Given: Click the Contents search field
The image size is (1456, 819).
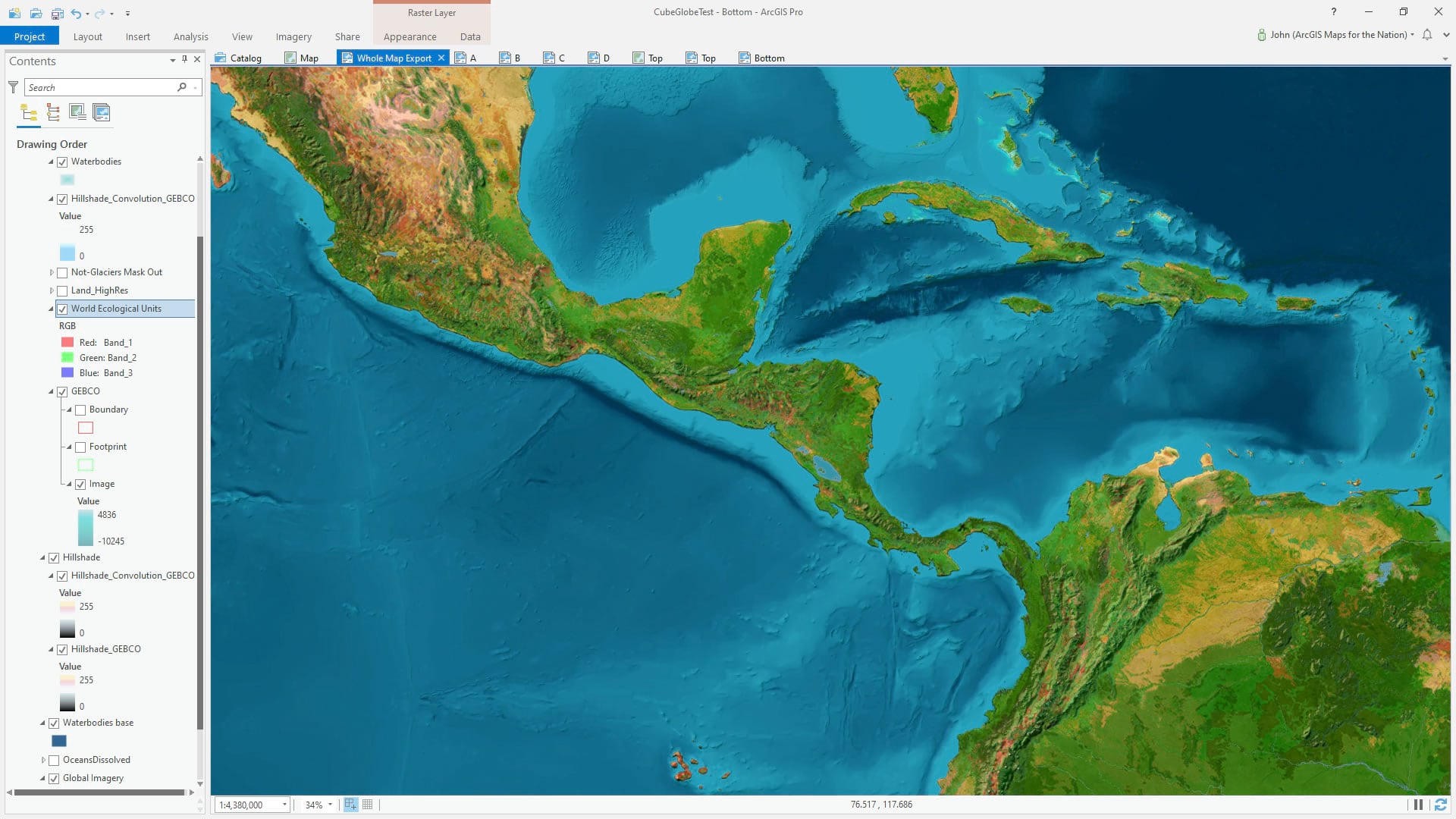Looking at the screenshot, I should [99, 88].
